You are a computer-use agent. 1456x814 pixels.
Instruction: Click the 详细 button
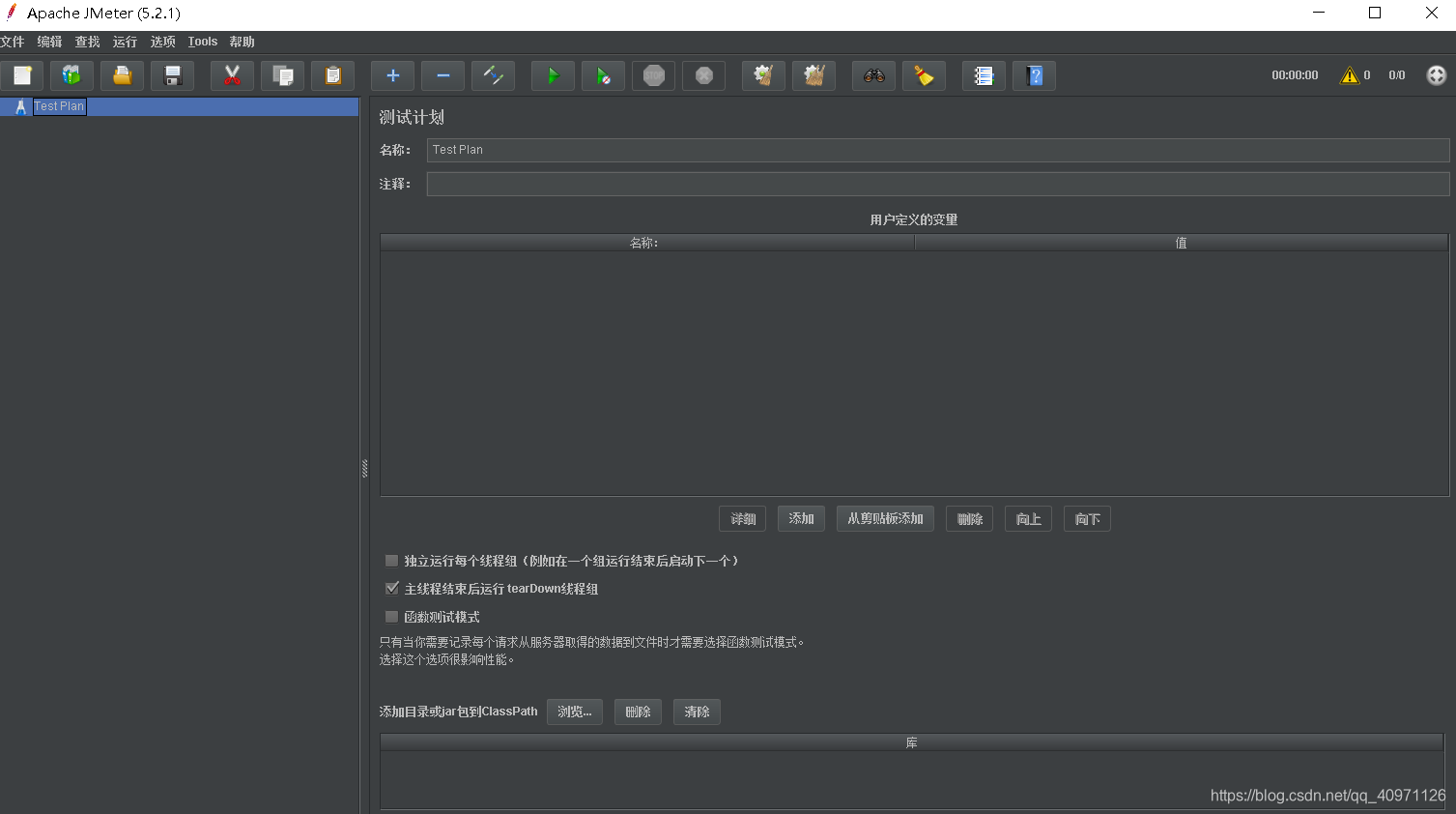coord(743,519)
